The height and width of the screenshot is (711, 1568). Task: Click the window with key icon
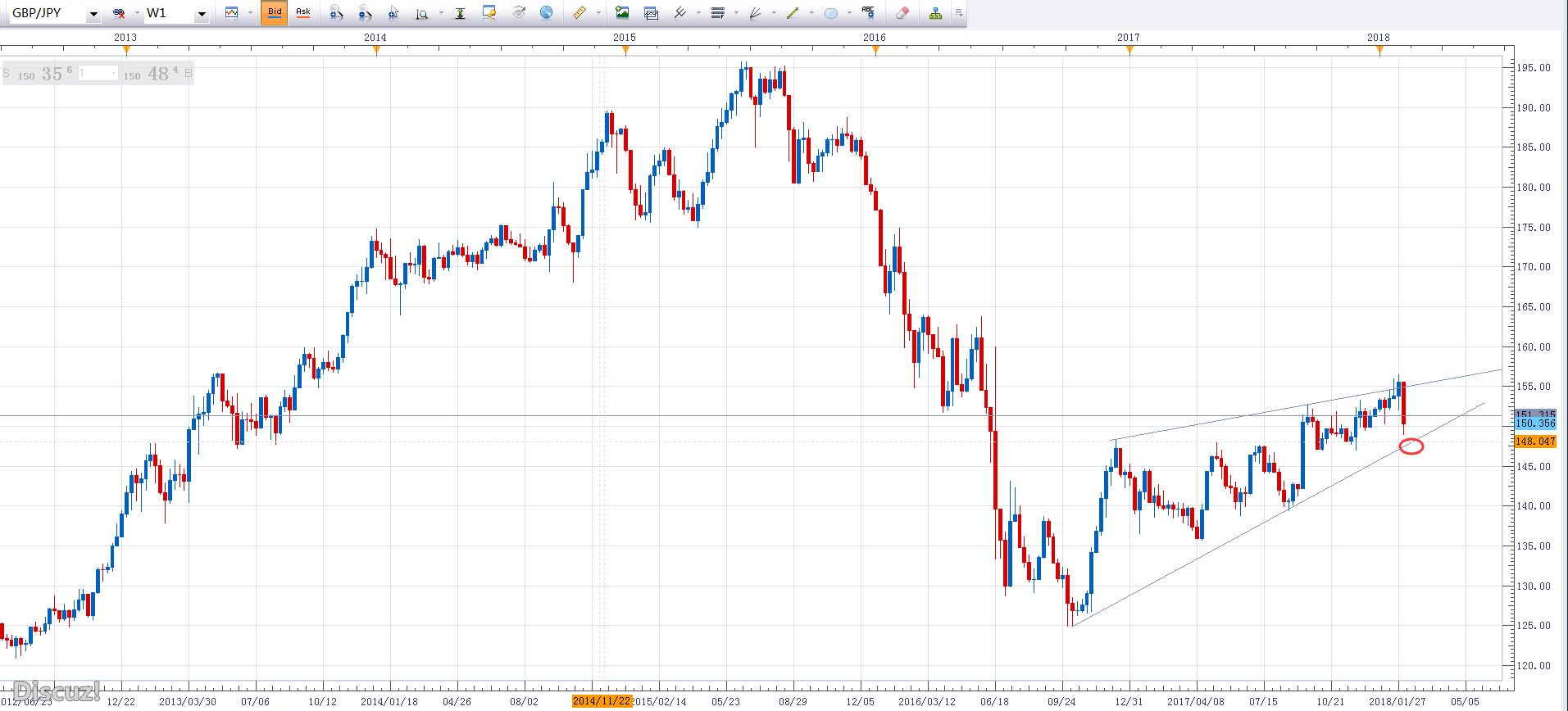click(x=489, y=13)
